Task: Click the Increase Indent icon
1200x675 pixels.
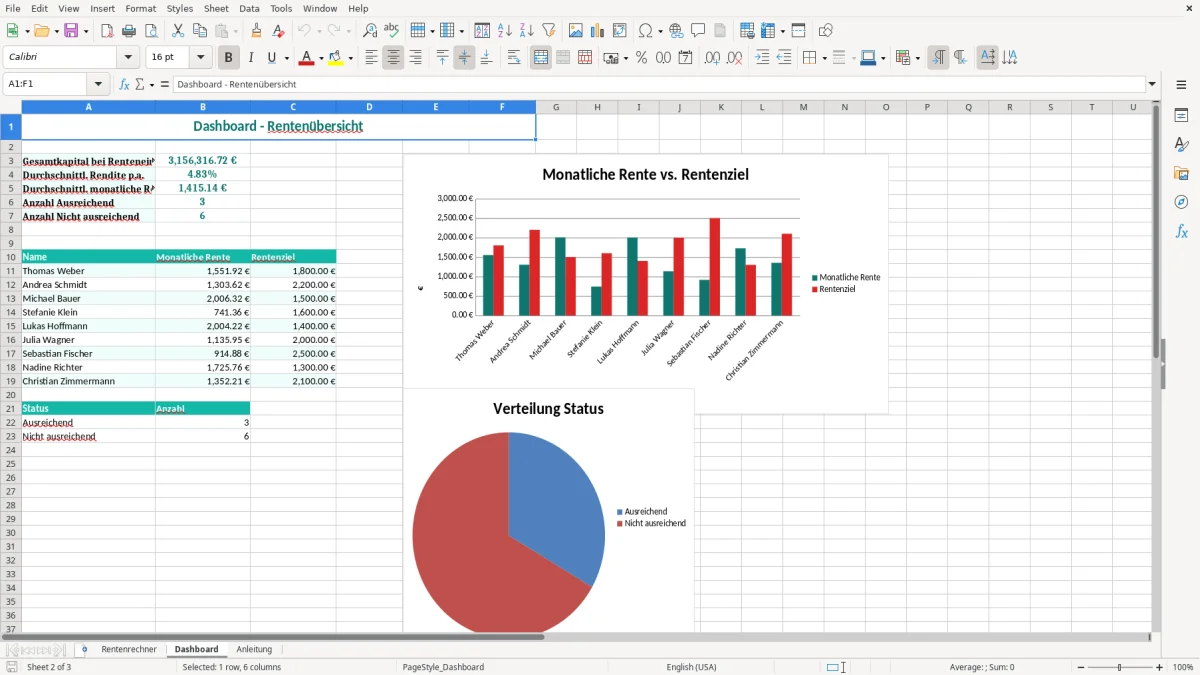Action: click(762, 58)
